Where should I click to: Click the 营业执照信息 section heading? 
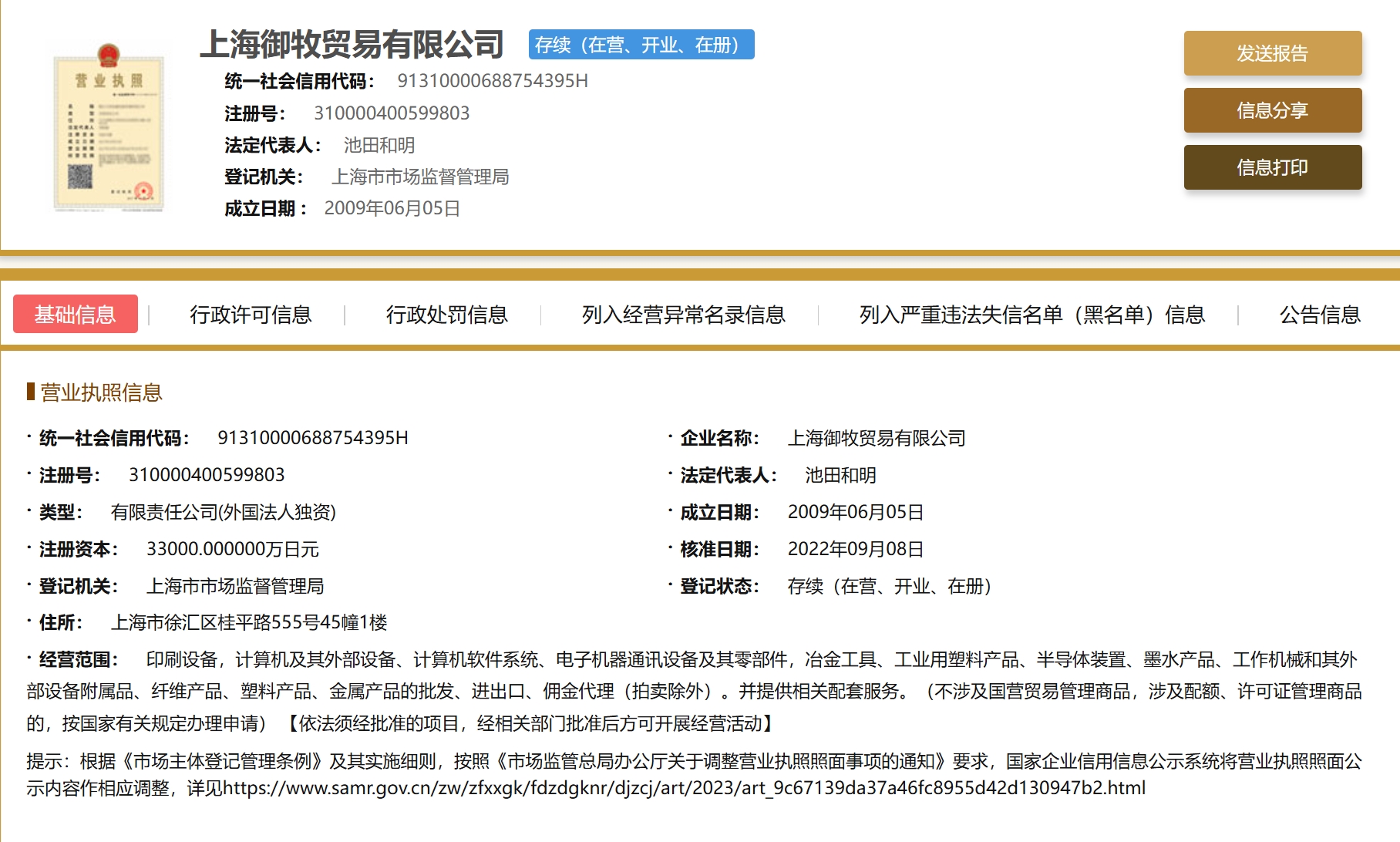point(101,392)
